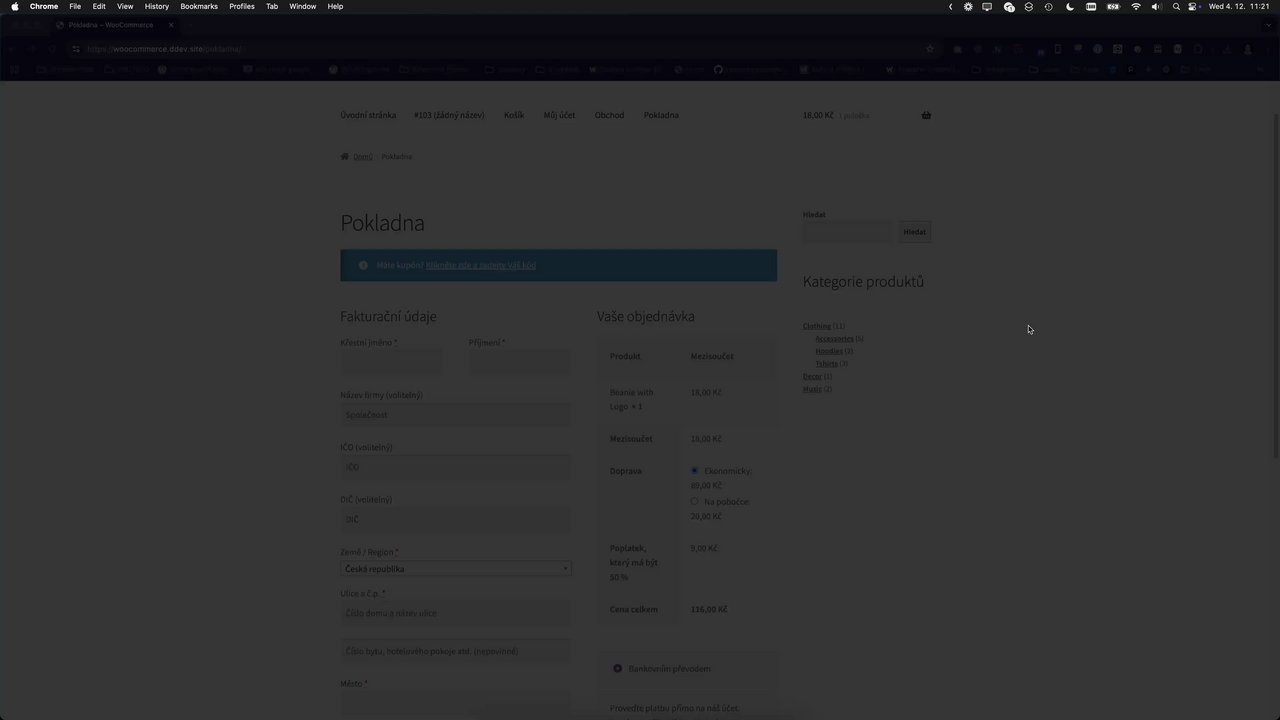The height and width of the screenshot is (720, 1280).
Task: Focus the sidebar search input field
Action: click(849, 232)
